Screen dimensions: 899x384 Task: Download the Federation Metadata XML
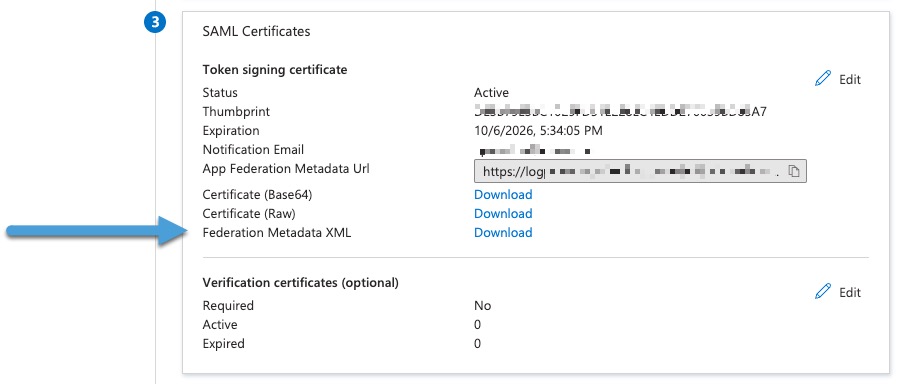click(503, 232)
